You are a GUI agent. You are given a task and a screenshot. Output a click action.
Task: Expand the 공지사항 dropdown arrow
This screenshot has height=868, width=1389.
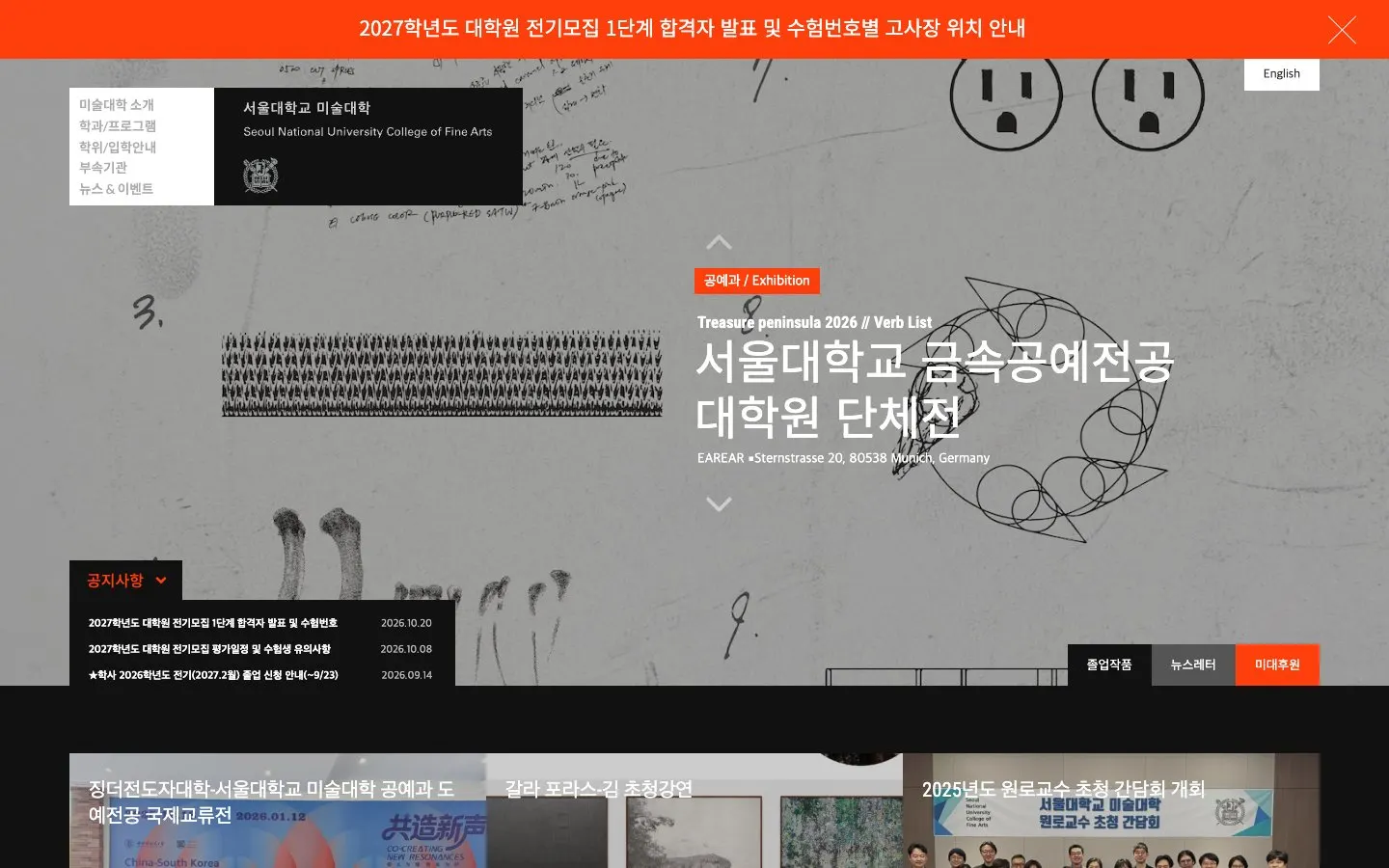(161, 581)
